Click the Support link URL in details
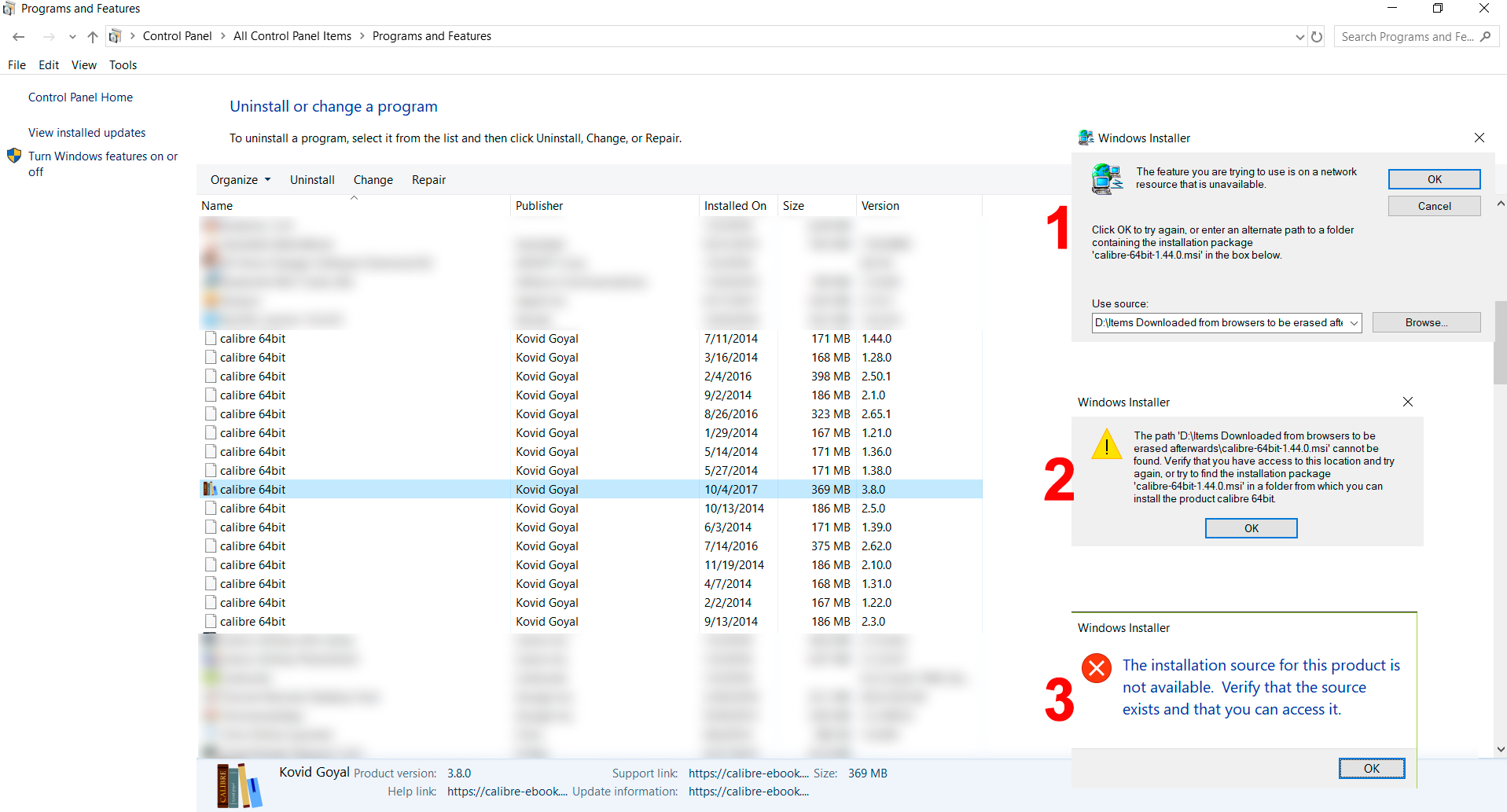Screen dimensions: 1507x812 point(748,773)
